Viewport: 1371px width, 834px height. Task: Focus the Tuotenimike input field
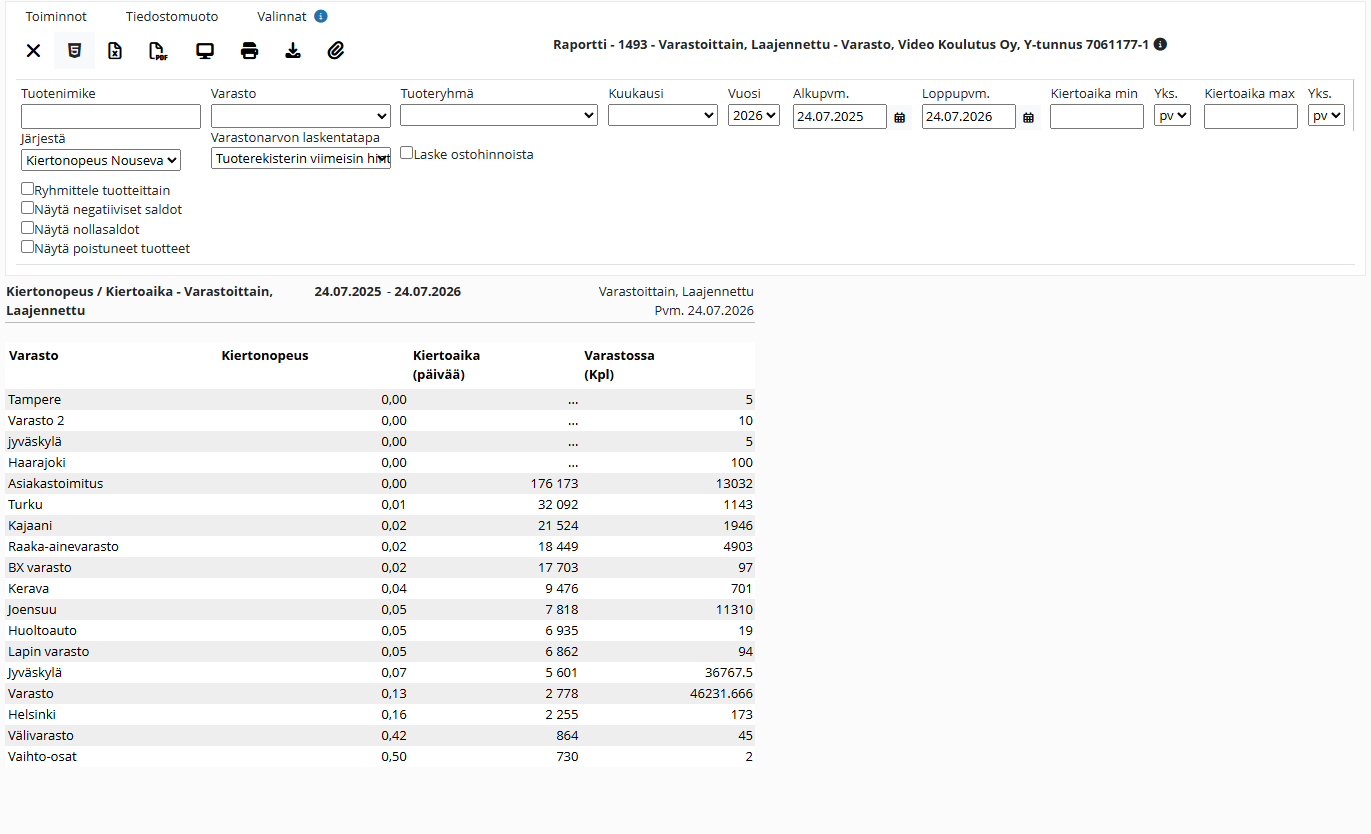(x=111, y=117)
